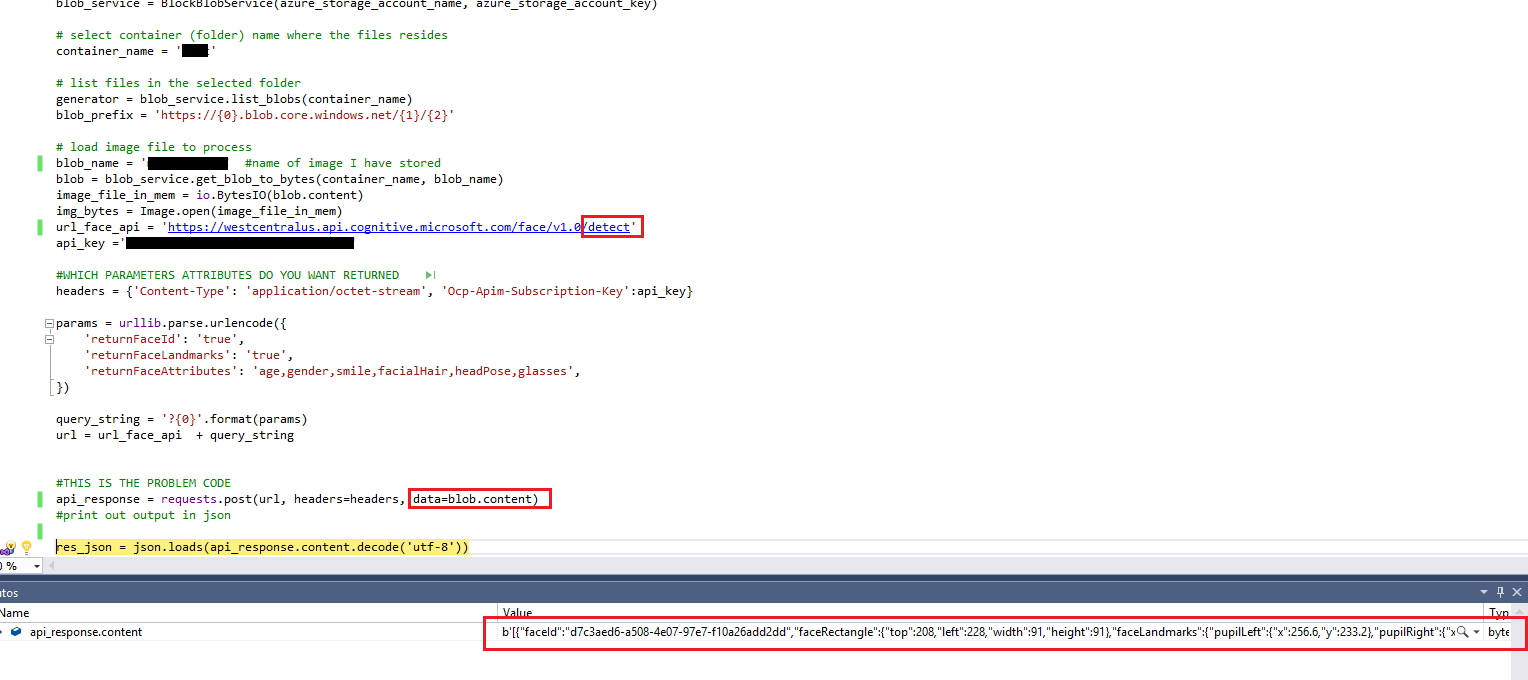Open the editor zoom level dropdown
Image resolution: width=1528 pixels, height=680 pixels.
(x=37, y=567)
